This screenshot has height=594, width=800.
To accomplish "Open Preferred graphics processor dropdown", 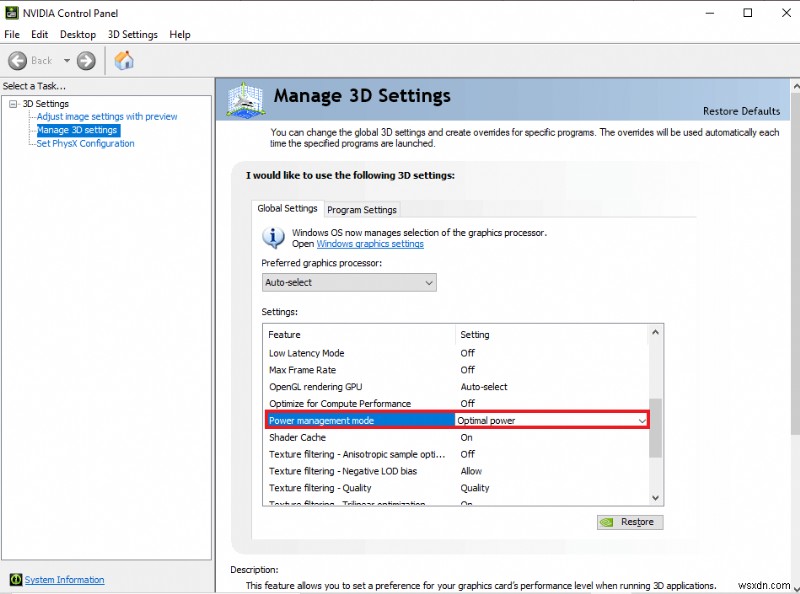I will tap(349, 283).
